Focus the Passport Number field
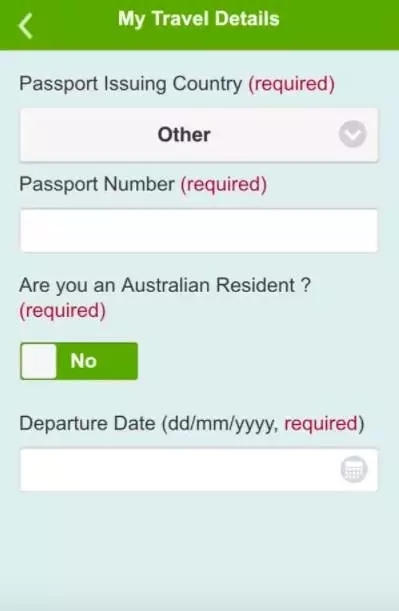 [199, 231]
